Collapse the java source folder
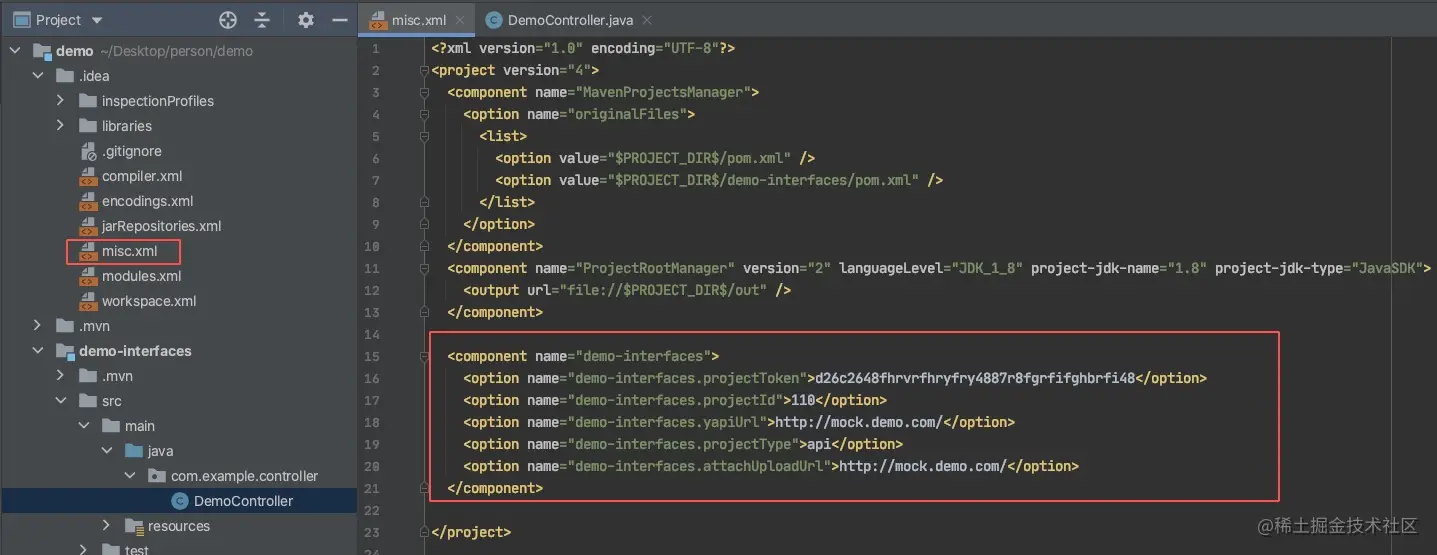The height and width of the screenshot is (555, 1437). pyautogui.click(x=107, y=451)
